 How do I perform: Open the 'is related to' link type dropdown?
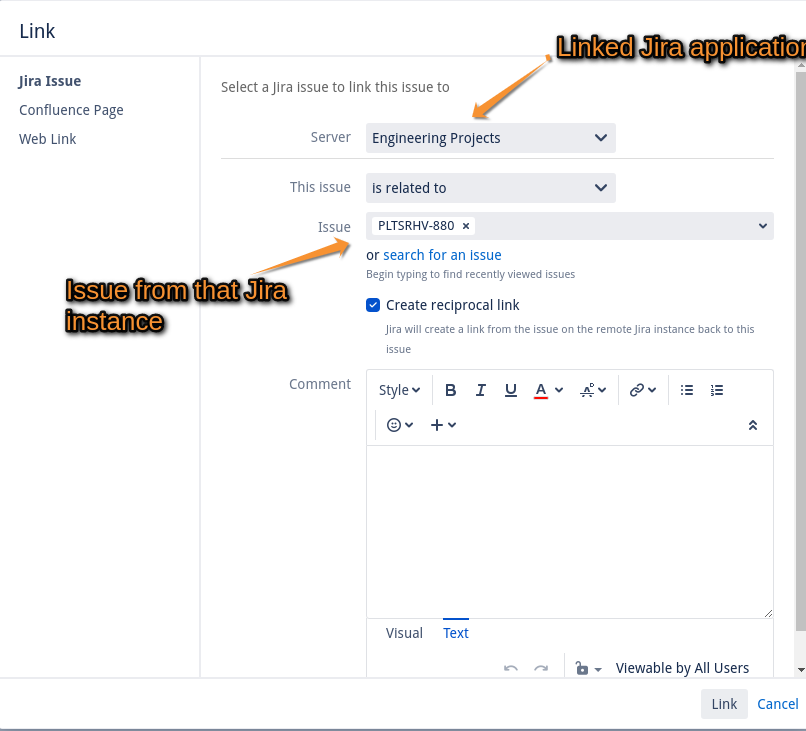click(490, 188)
